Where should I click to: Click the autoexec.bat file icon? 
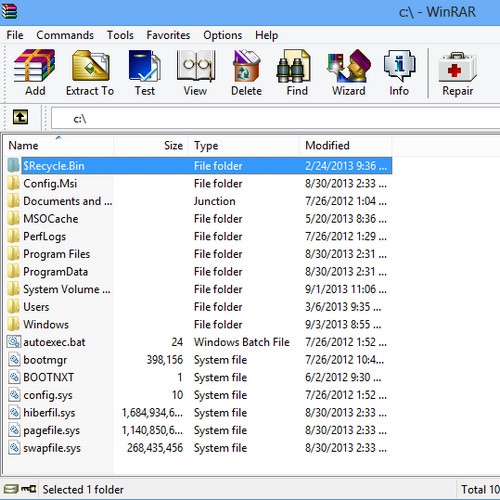coord(14,342)
